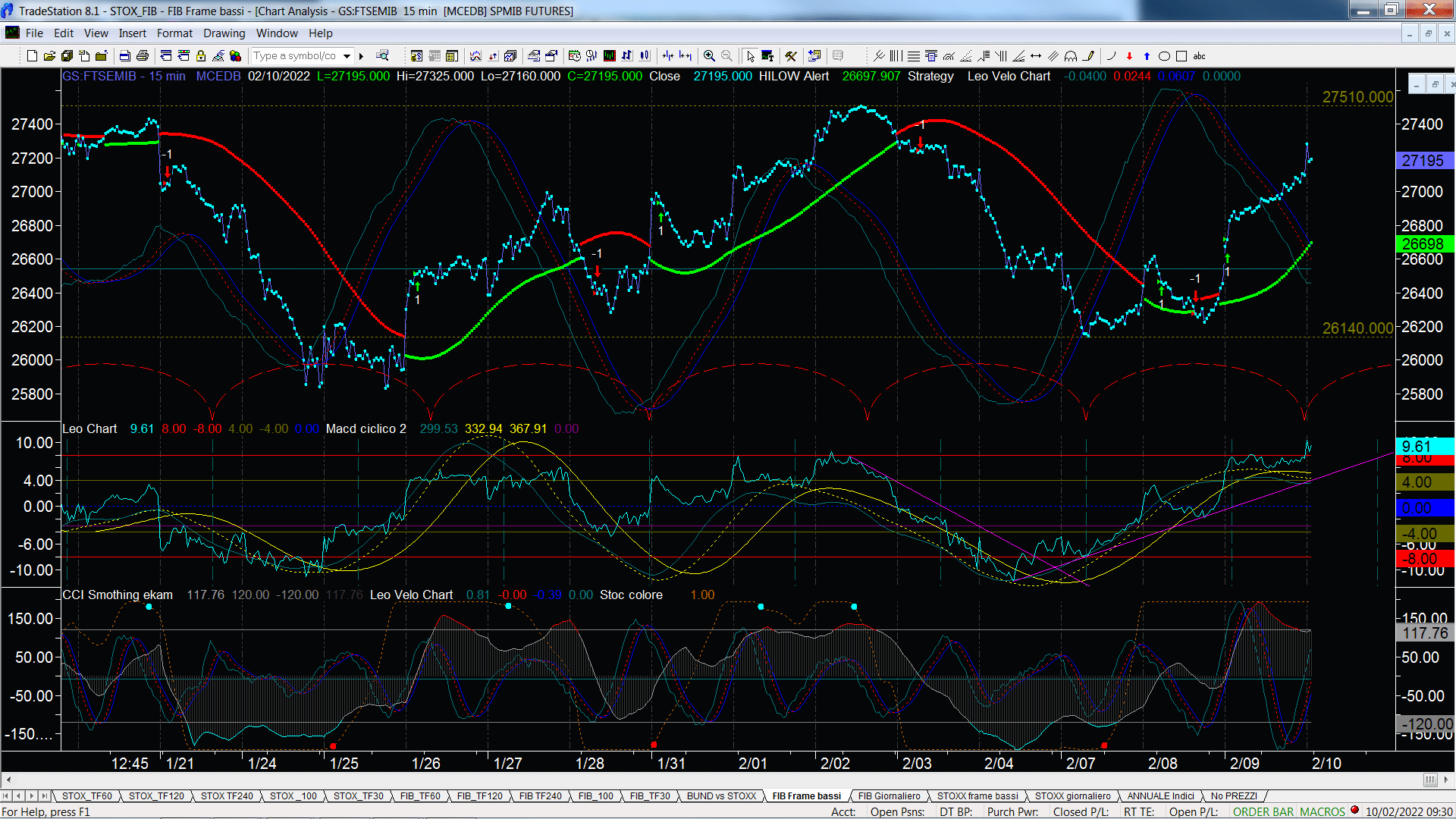Select the ellipse drawing tool

tap(1164, 56)
